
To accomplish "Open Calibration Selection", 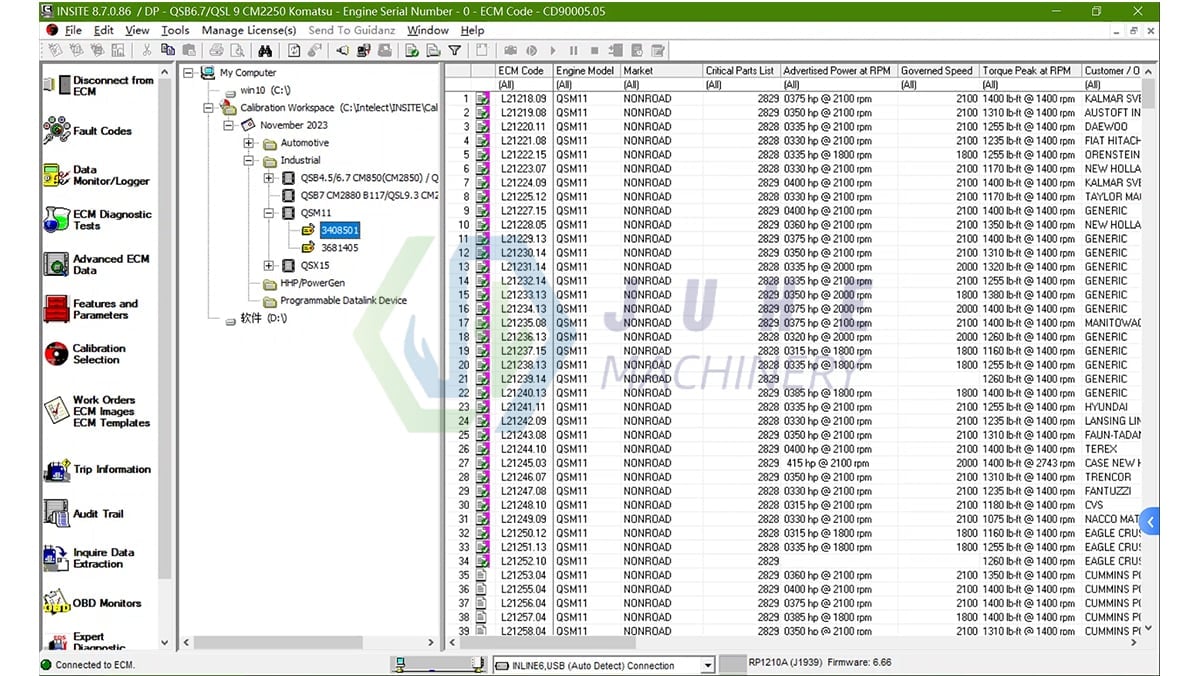I will pos(97,354).
